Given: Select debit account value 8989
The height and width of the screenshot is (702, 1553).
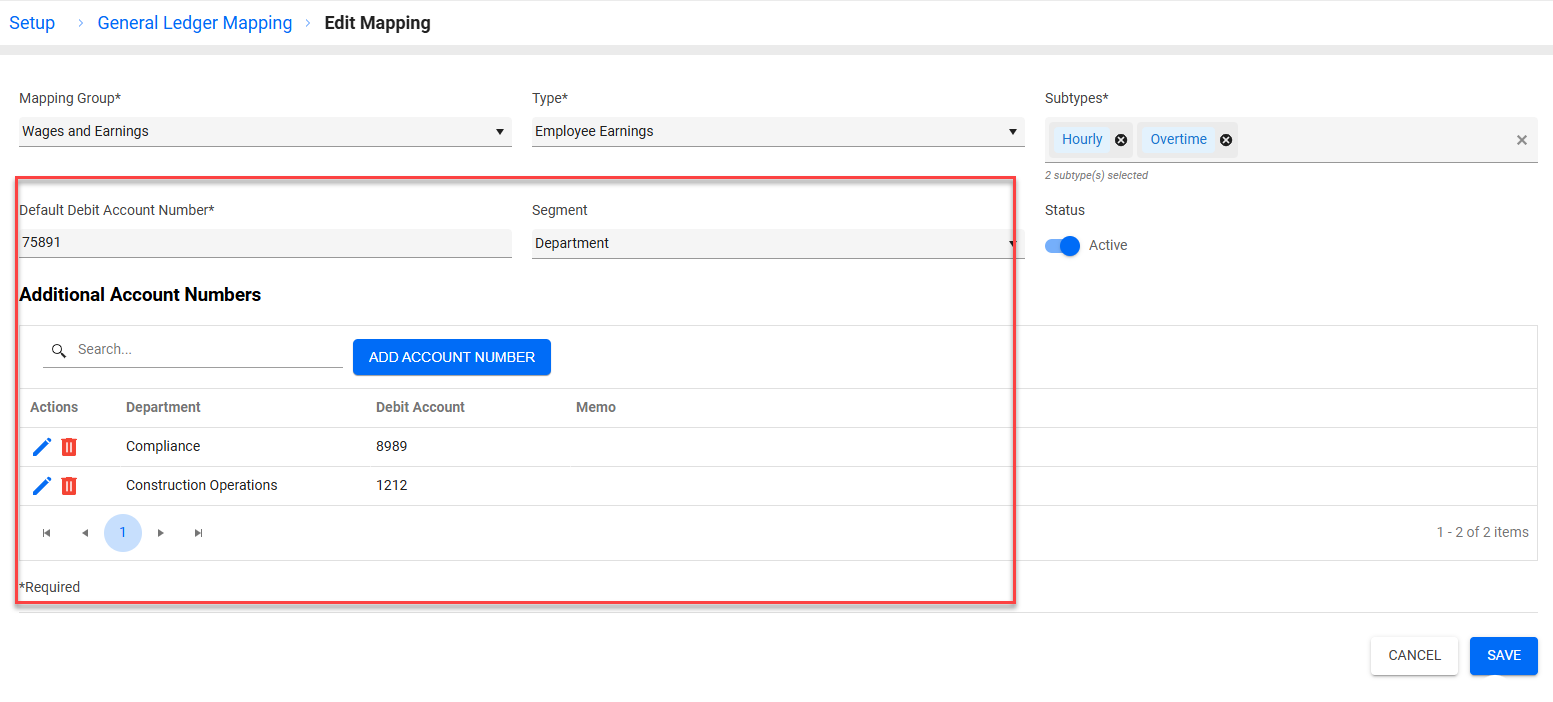Looking at the screenshot, I should 392,447.
